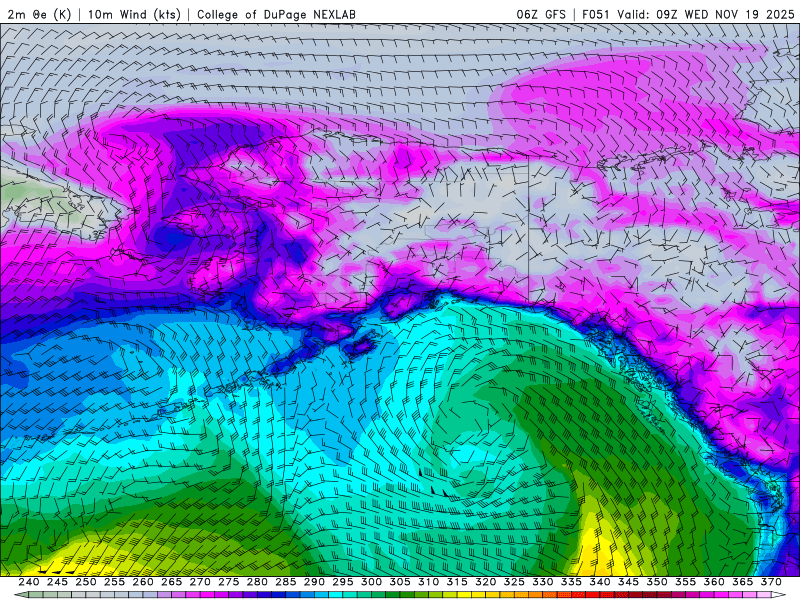This screenshot has width=800, height=600.
Task: Select the 320 colorbar scale label
Action: coord(486,582)
